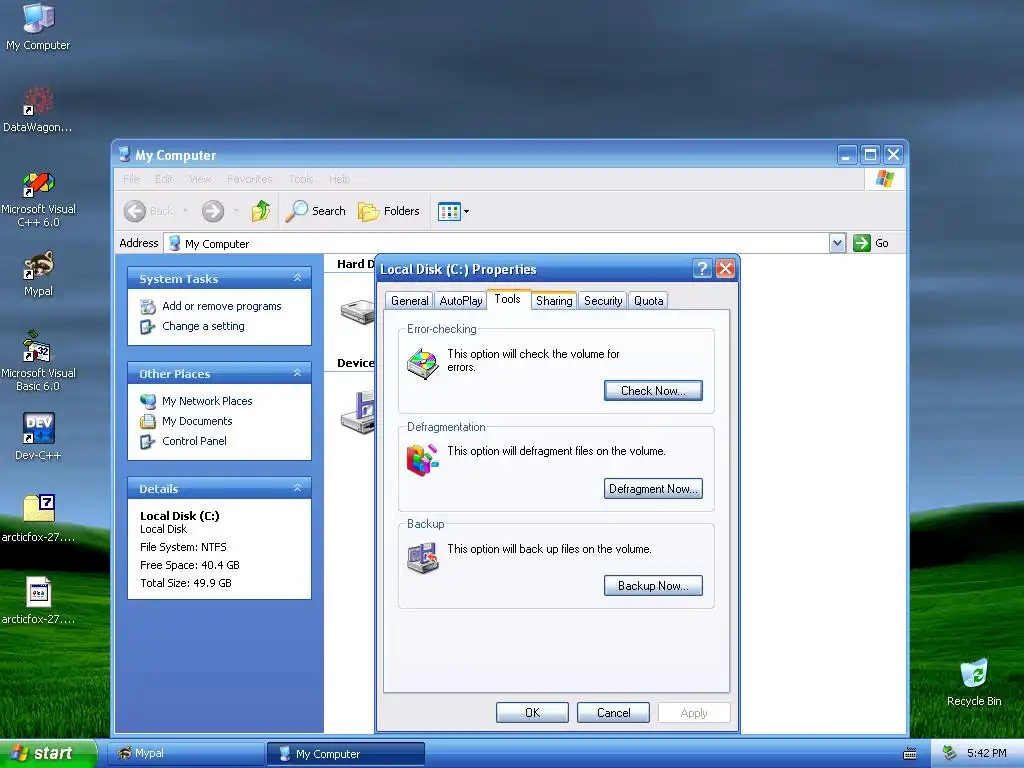Screen dimensions: 1024x768
Task: Click Cancel in the Properties dialog
Action: pos(613,712)
